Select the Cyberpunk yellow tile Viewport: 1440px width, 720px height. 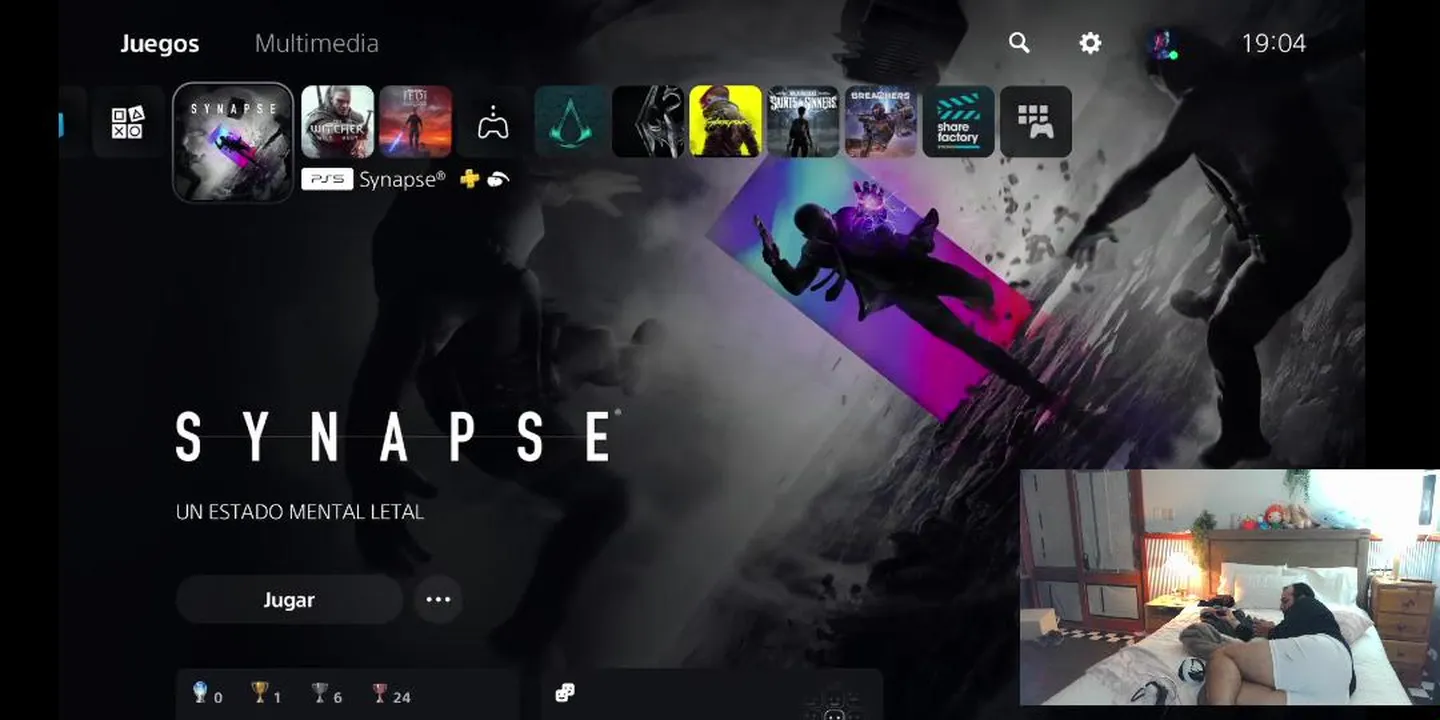(726, 122)
